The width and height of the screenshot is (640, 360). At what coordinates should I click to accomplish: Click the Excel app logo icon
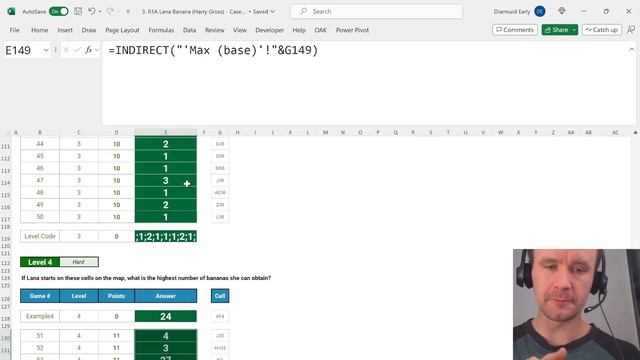pyautogui.click(x=11, y=11)
